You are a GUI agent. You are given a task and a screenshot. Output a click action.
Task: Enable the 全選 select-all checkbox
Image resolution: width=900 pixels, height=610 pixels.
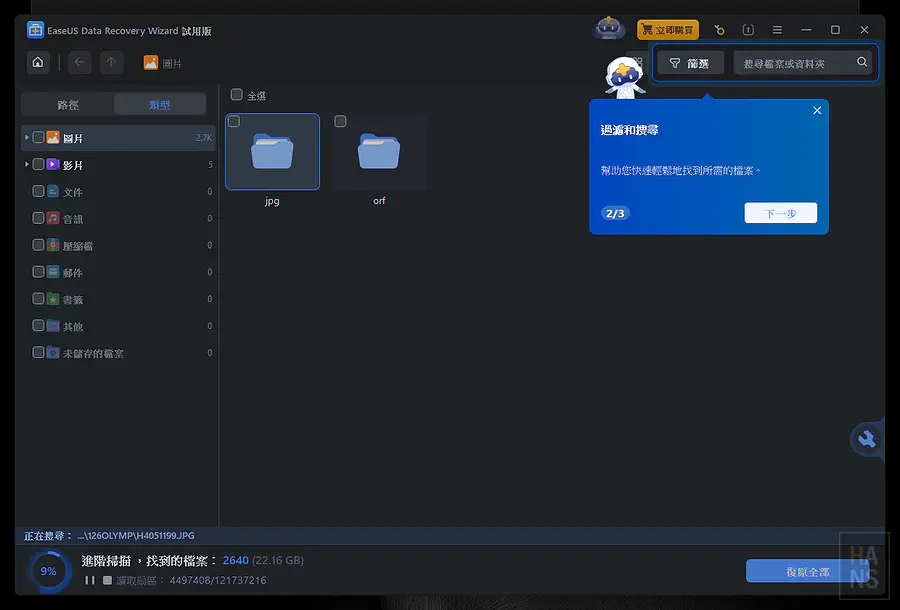coord(237,95)
